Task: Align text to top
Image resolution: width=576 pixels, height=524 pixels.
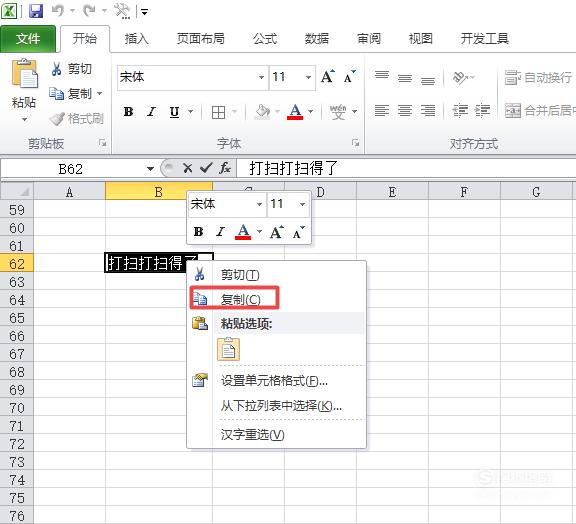Action: [x=382, y=77]
